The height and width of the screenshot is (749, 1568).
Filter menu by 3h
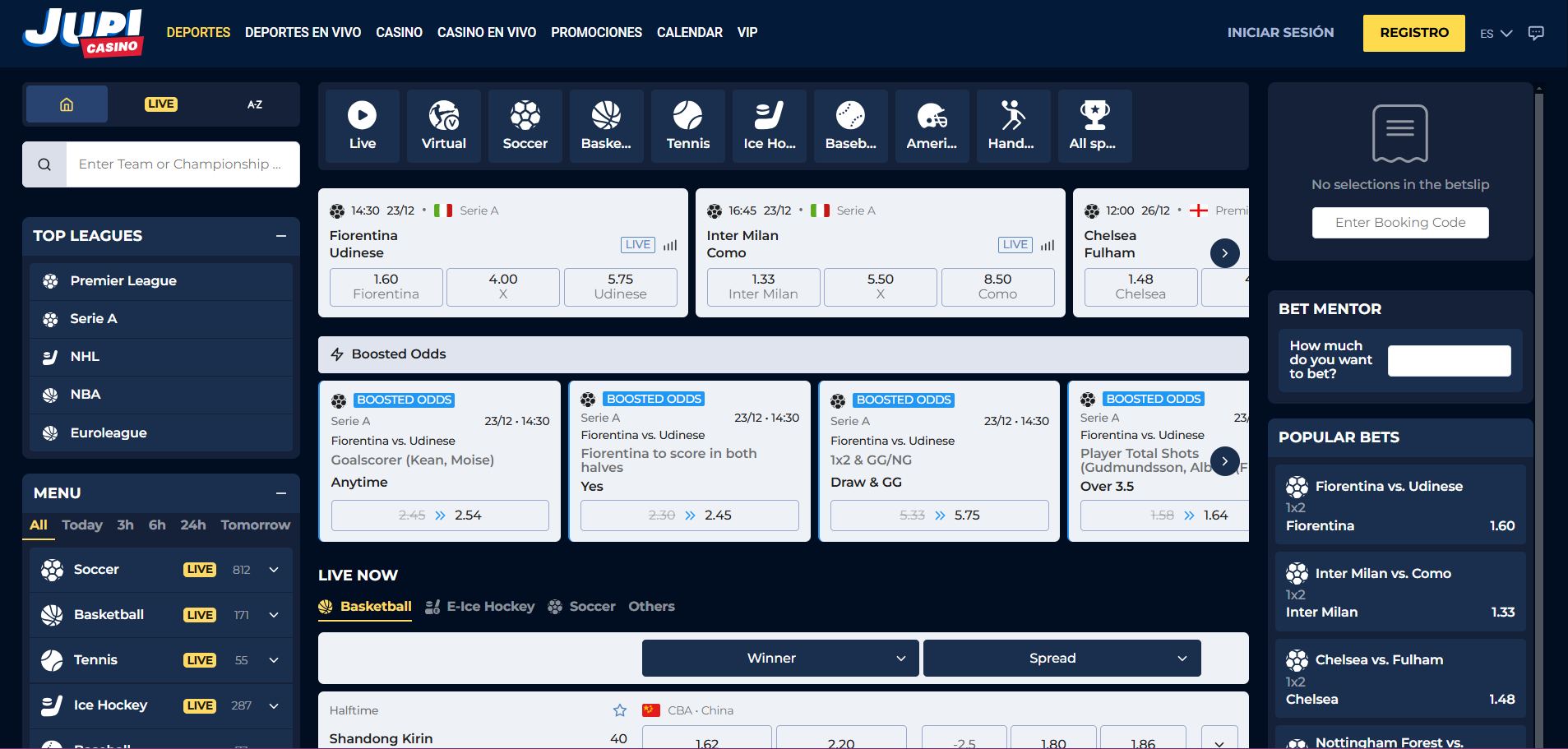pos(125,525)
